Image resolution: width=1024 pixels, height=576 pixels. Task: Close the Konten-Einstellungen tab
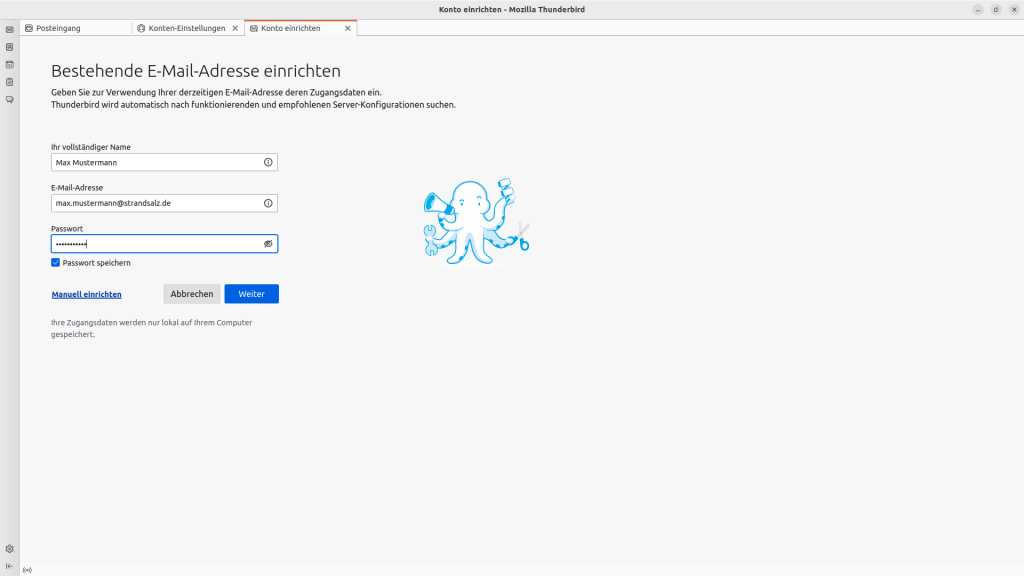235,28
